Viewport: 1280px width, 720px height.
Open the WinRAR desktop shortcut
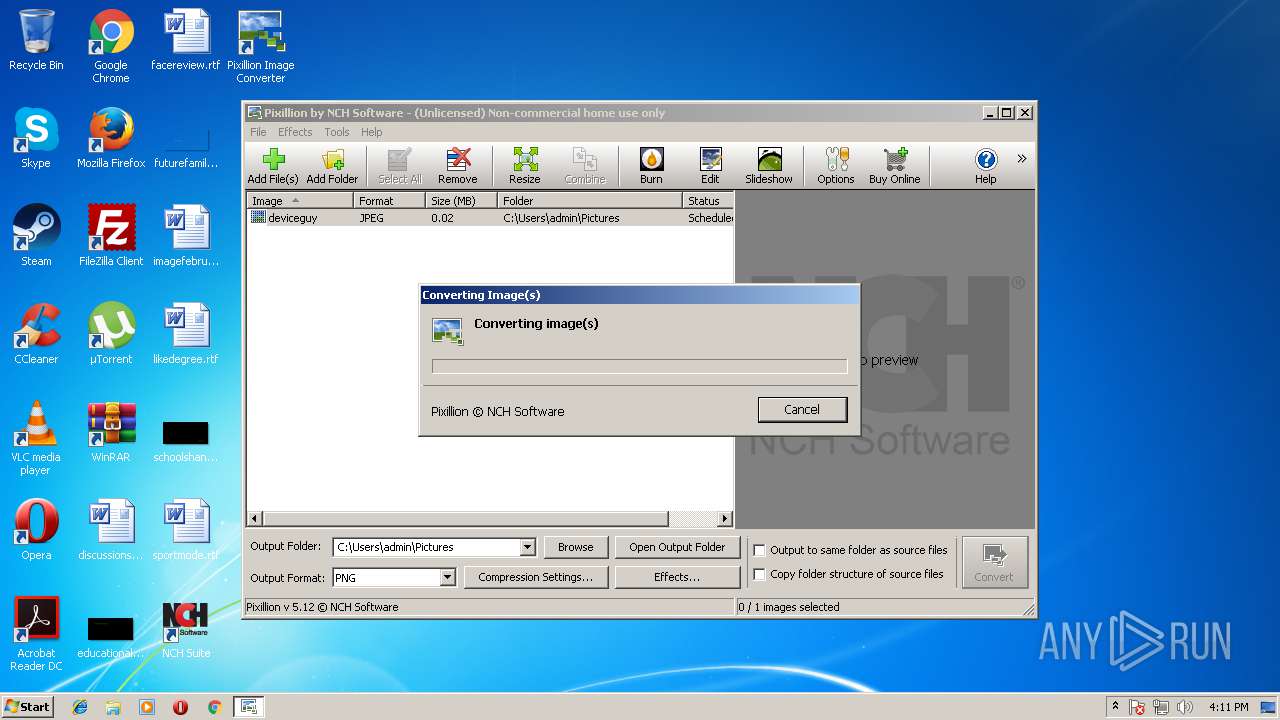point(111,433)
